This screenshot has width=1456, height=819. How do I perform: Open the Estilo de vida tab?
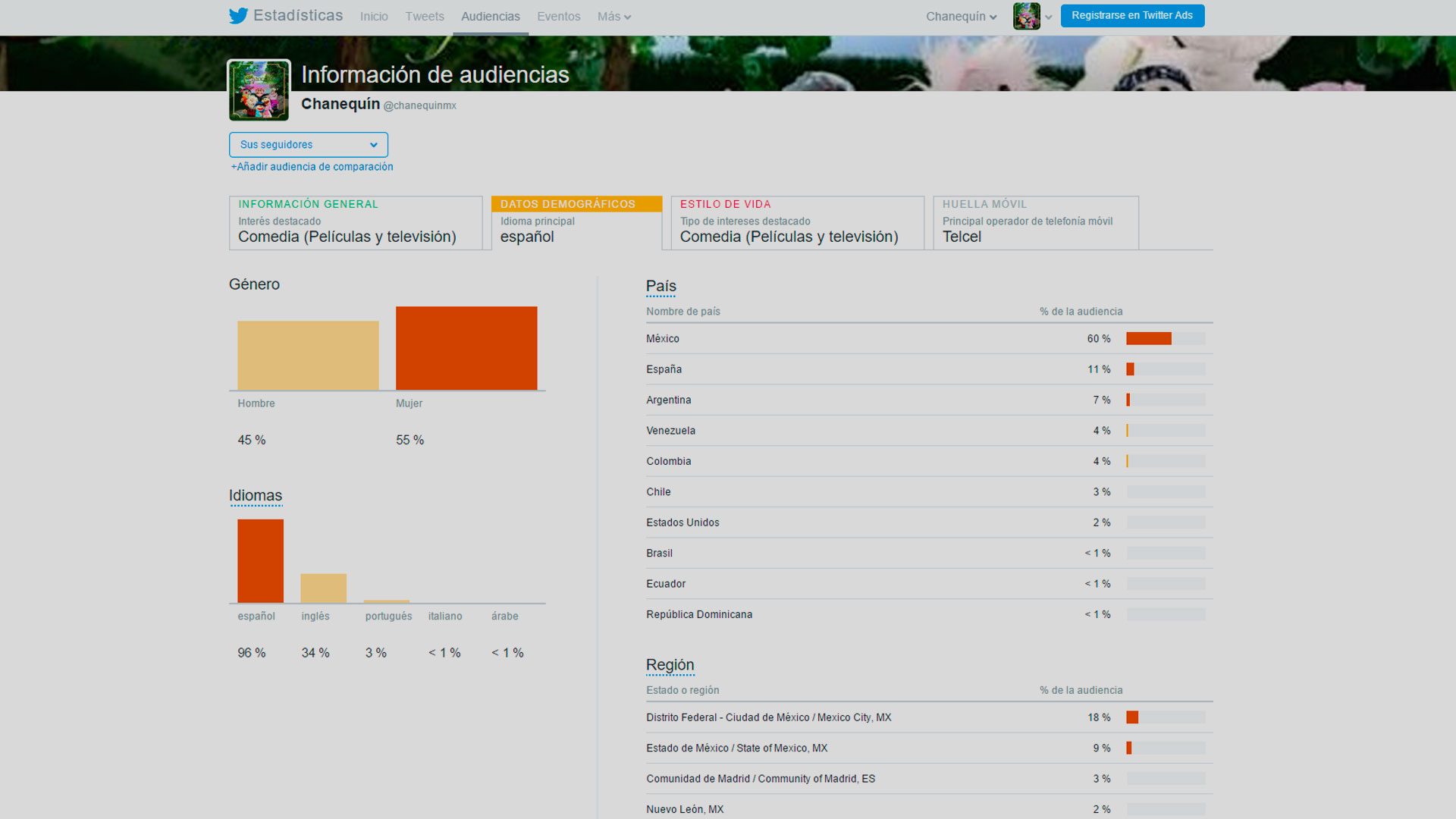[x=796, y=223]
